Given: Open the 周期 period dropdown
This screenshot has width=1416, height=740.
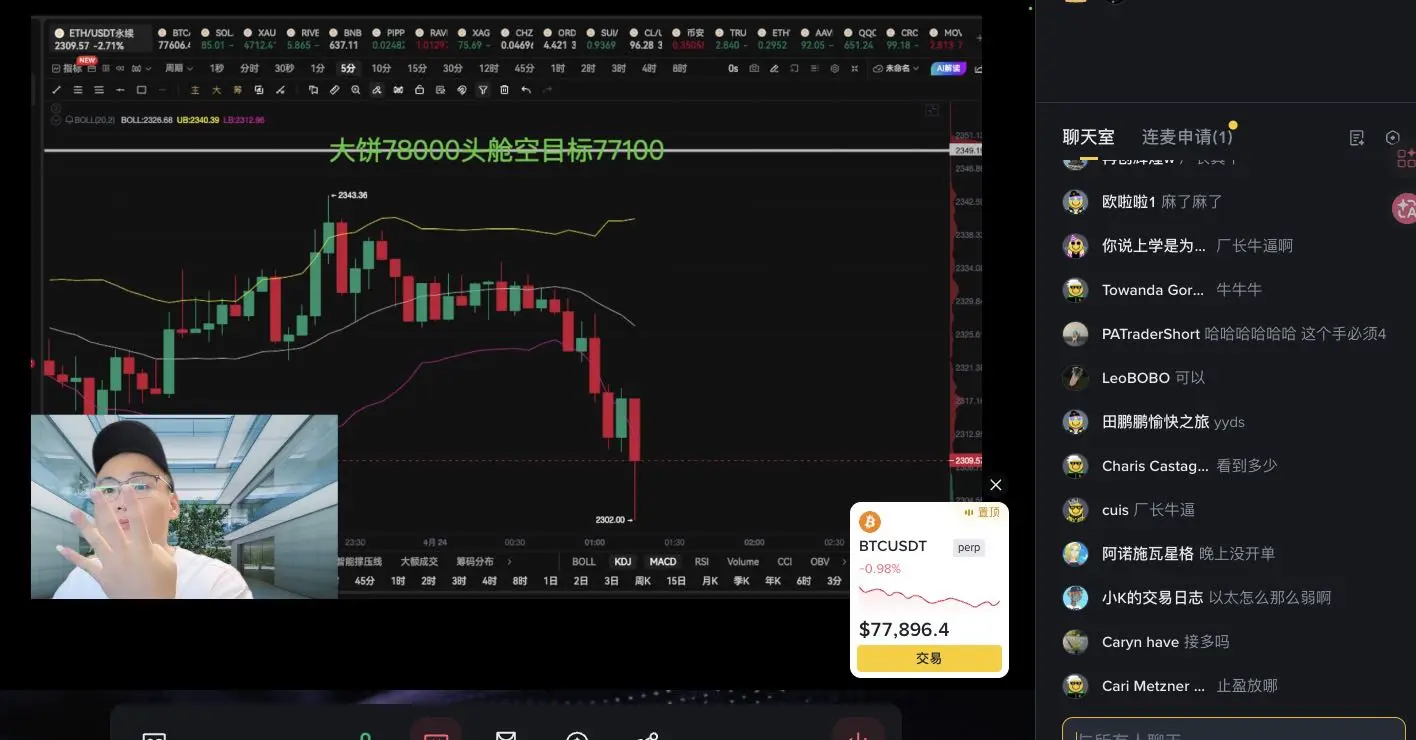Looking at the screenshot, I should [178, 68].
